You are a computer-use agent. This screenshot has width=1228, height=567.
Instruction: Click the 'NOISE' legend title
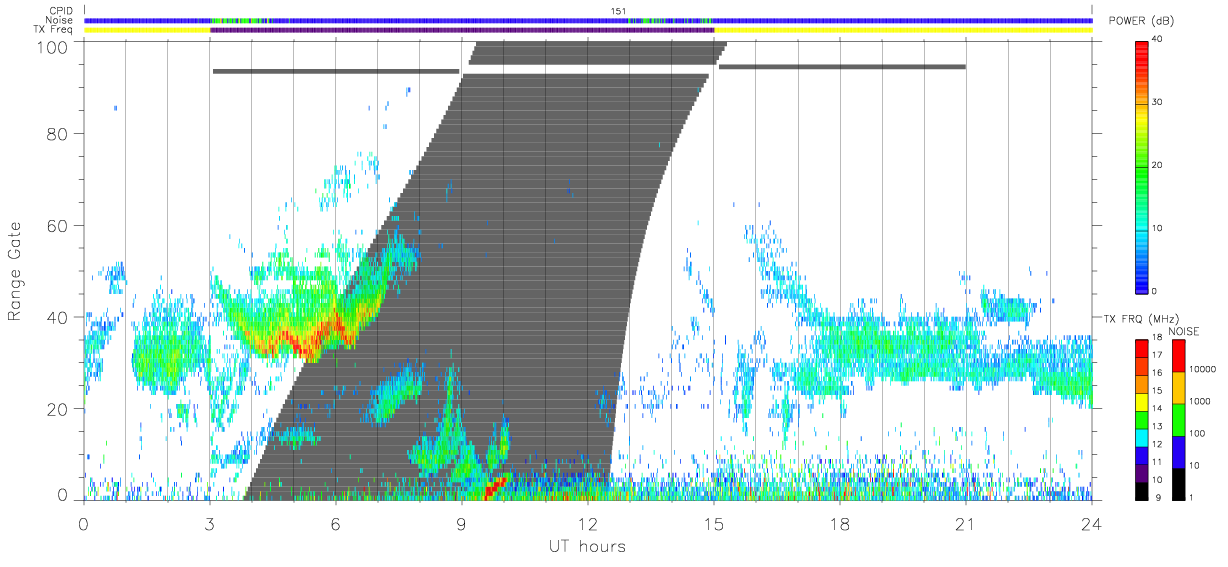[x=1185, y=330]
